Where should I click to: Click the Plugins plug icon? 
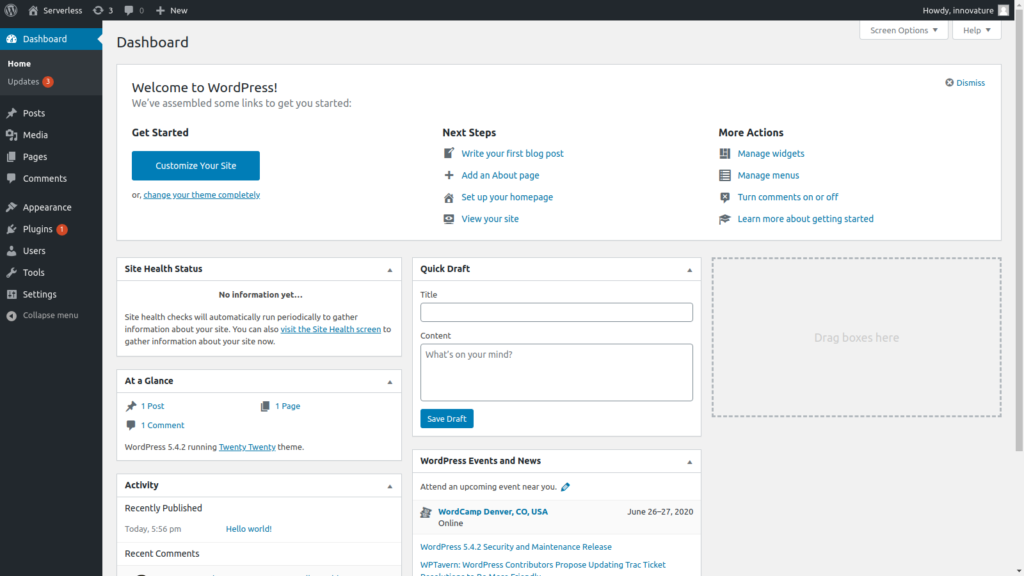click(12, 229)
